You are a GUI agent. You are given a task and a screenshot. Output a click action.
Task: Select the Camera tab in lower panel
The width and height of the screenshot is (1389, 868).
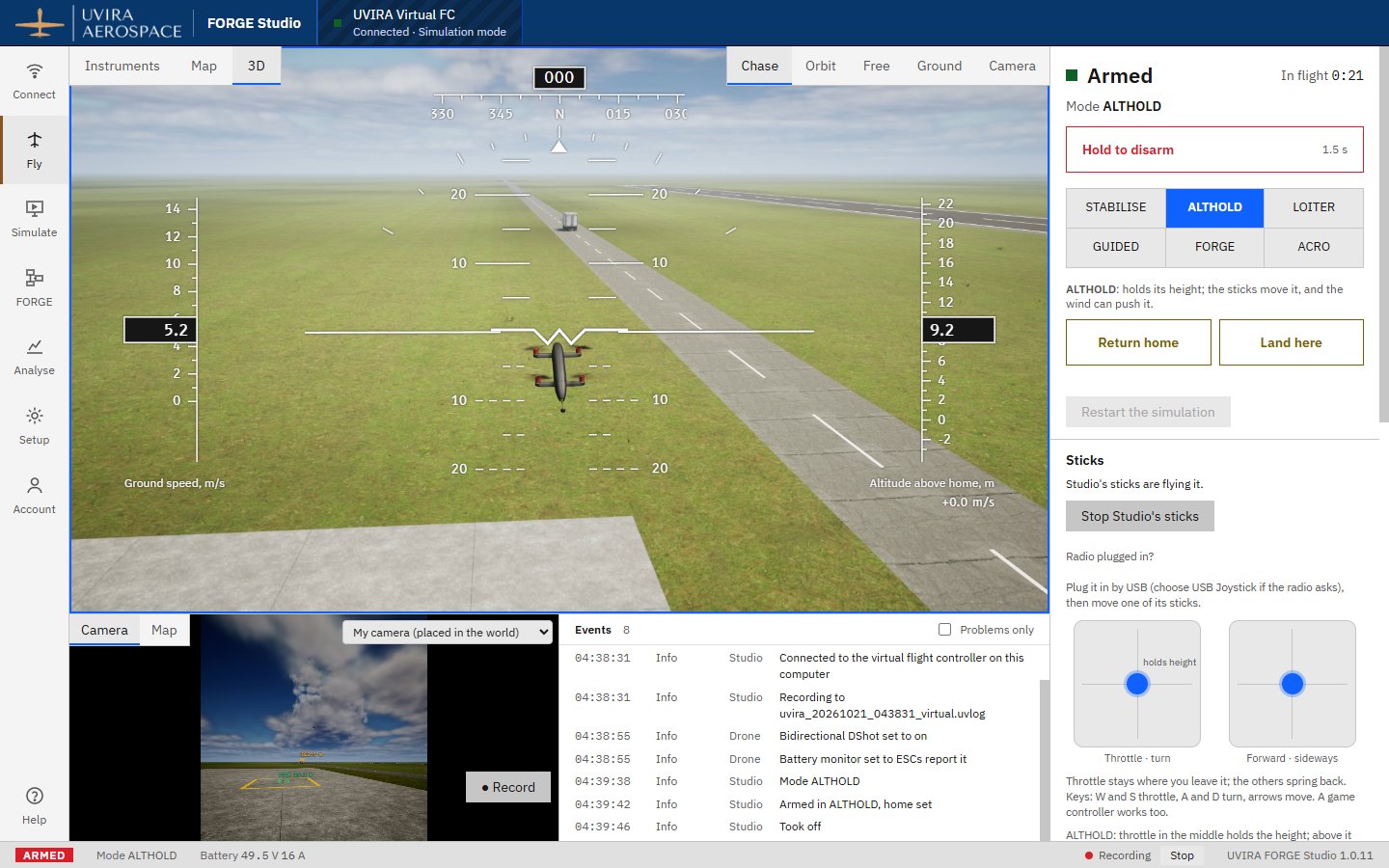[104, 630]
